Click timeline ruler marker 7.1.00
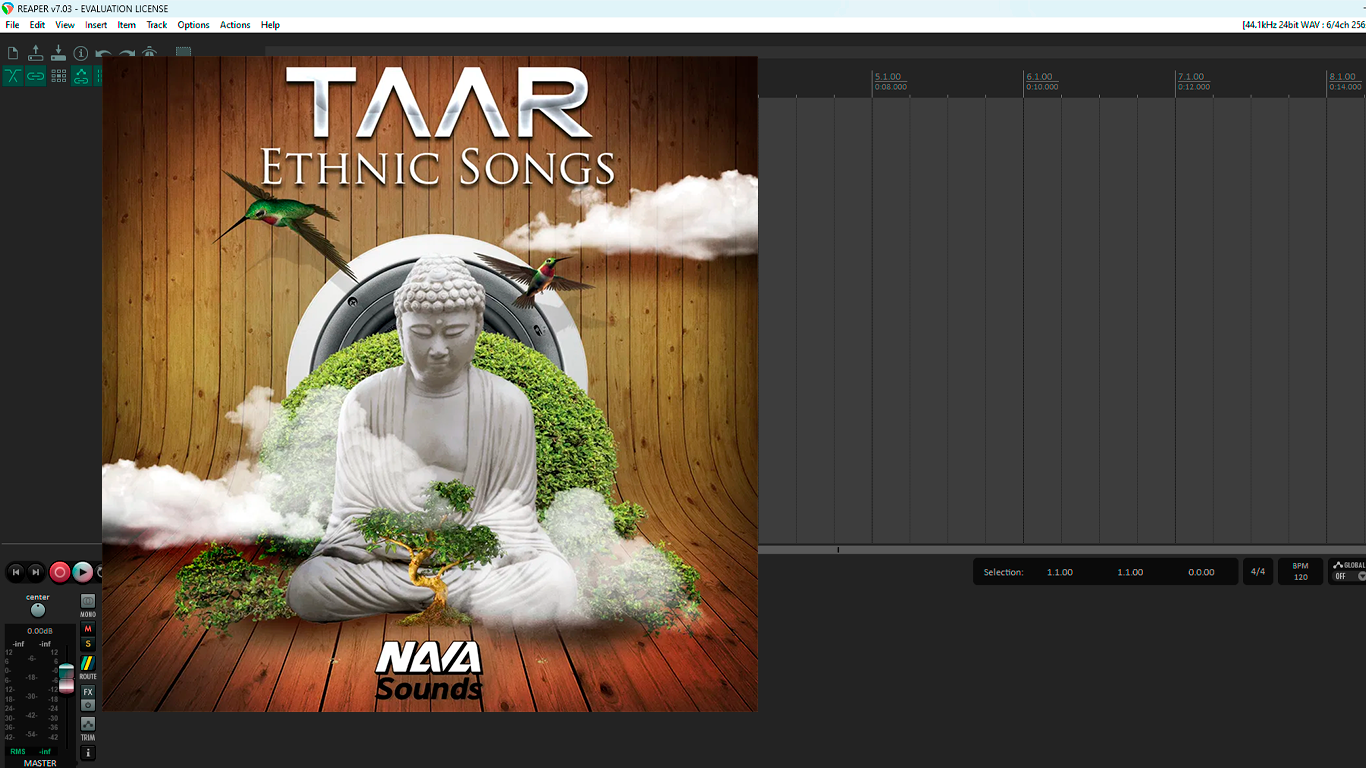The width and height of the screenshot is (1366, 768). point(1191,77)
